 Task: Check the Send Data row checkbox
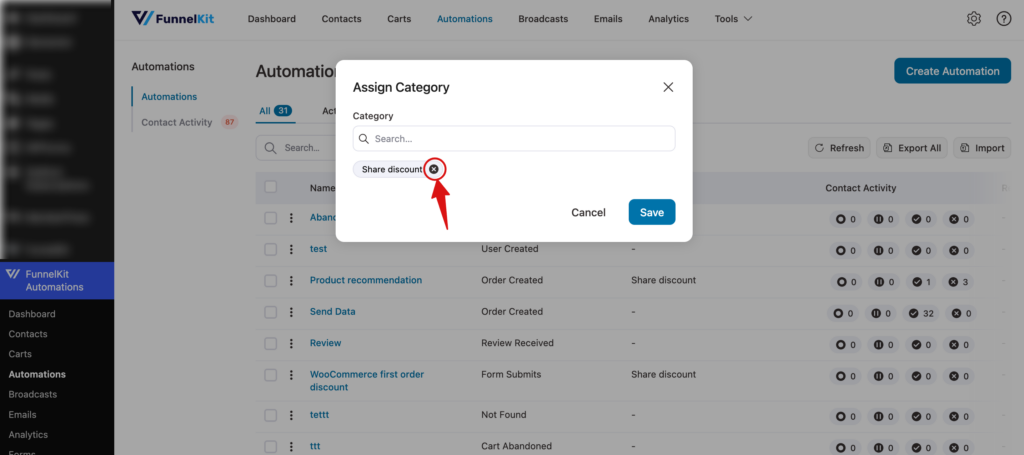click(270, 312)
